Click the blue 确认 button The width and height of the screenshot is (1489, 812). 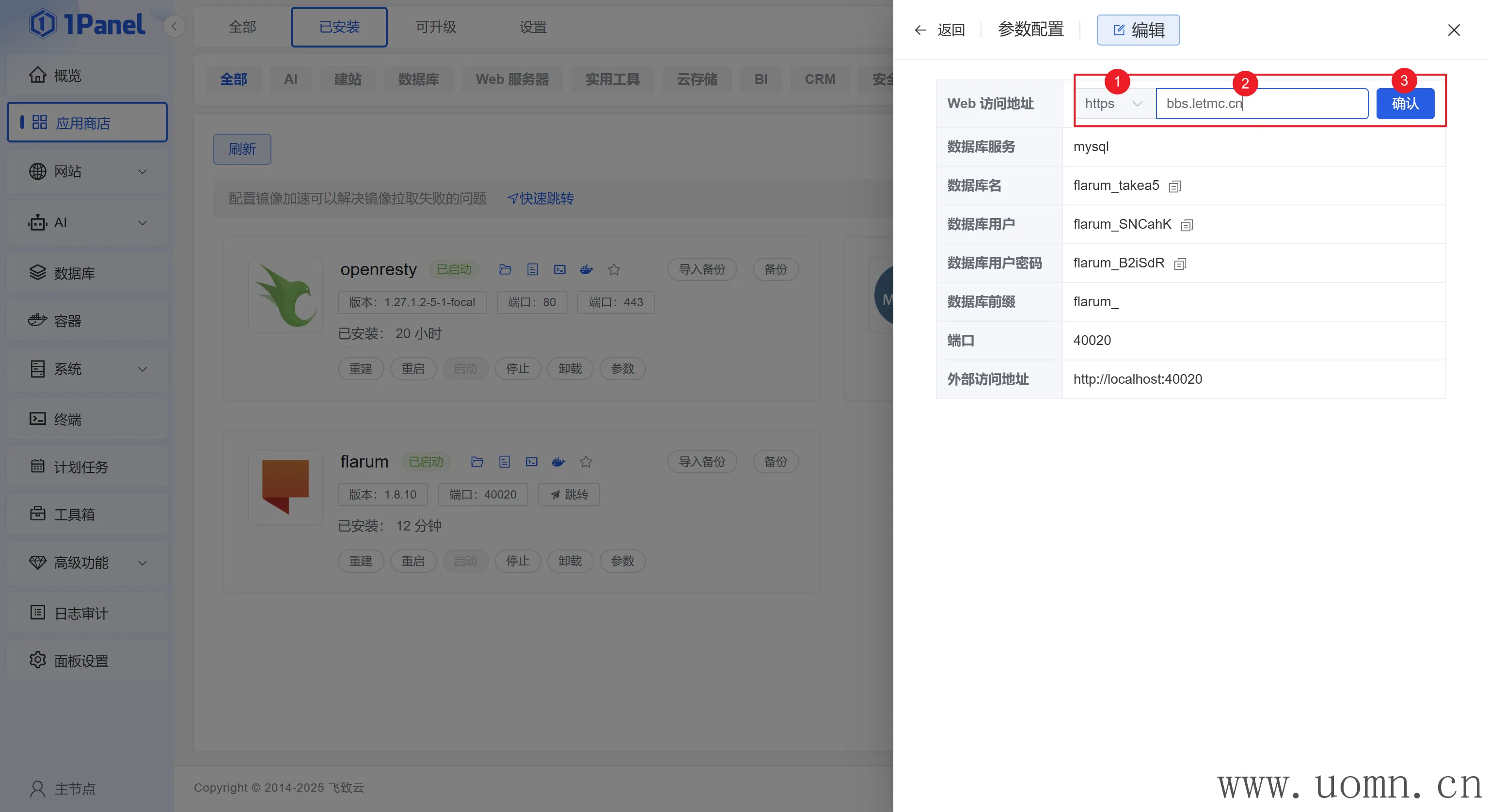click(1405, 104)
